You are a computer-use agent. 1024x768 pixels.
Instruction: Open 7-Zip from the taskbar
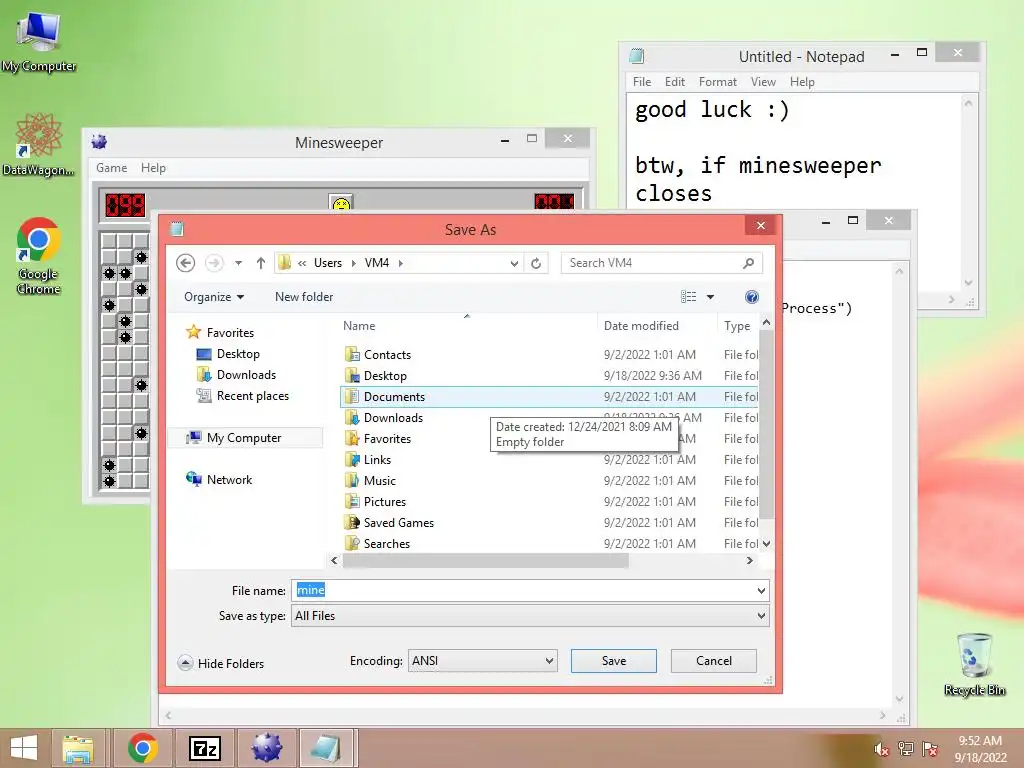pyautogui.click(x=204, y=748)
